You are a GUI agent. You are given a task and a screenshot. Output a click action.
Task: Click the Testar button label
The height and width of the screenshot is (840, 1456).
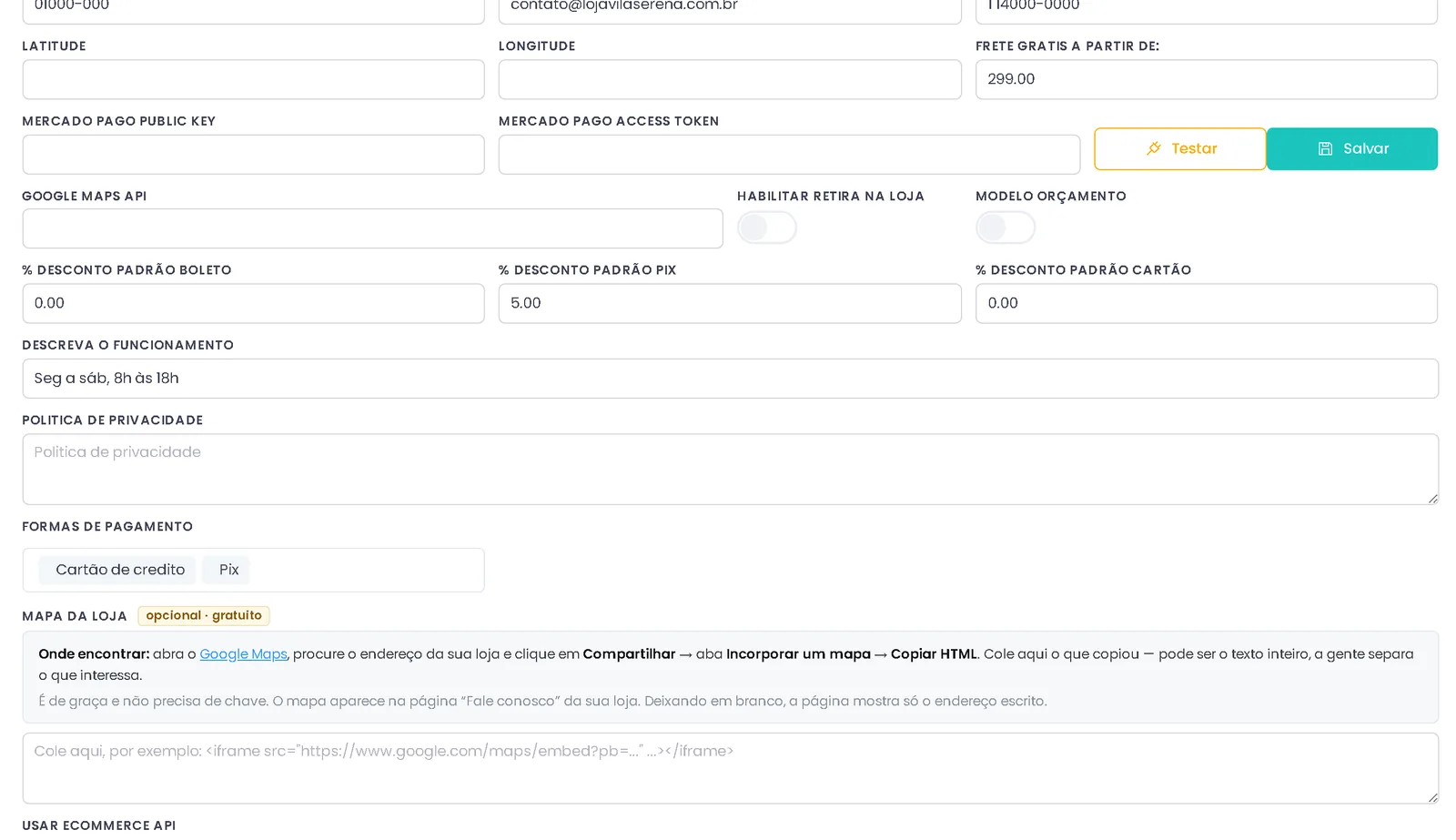click(x=1194, y=148)
